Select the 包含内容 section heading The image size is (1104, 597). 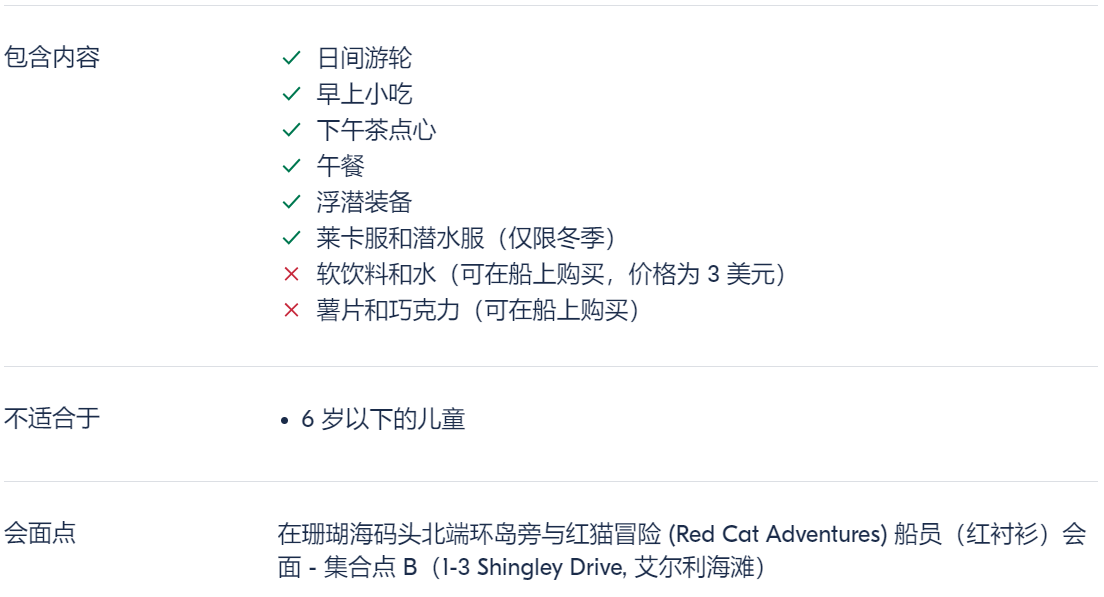coord(52,58)
